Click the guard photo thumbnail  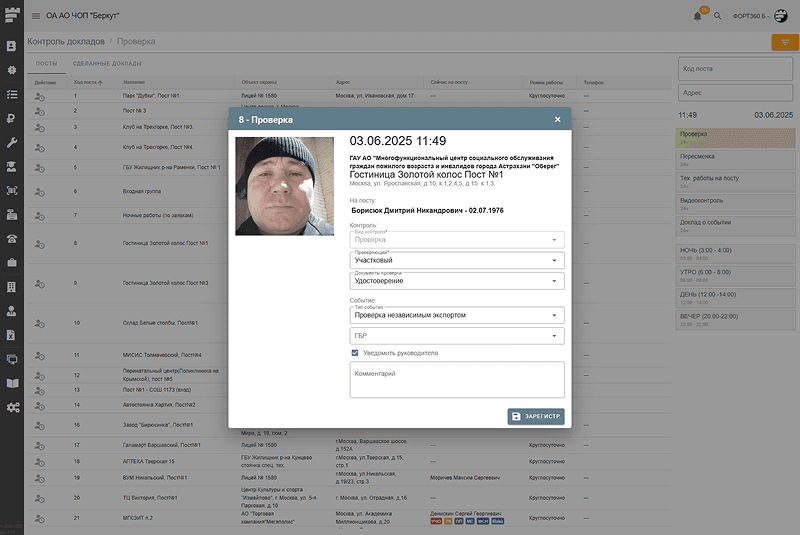(x=284, y=186)
